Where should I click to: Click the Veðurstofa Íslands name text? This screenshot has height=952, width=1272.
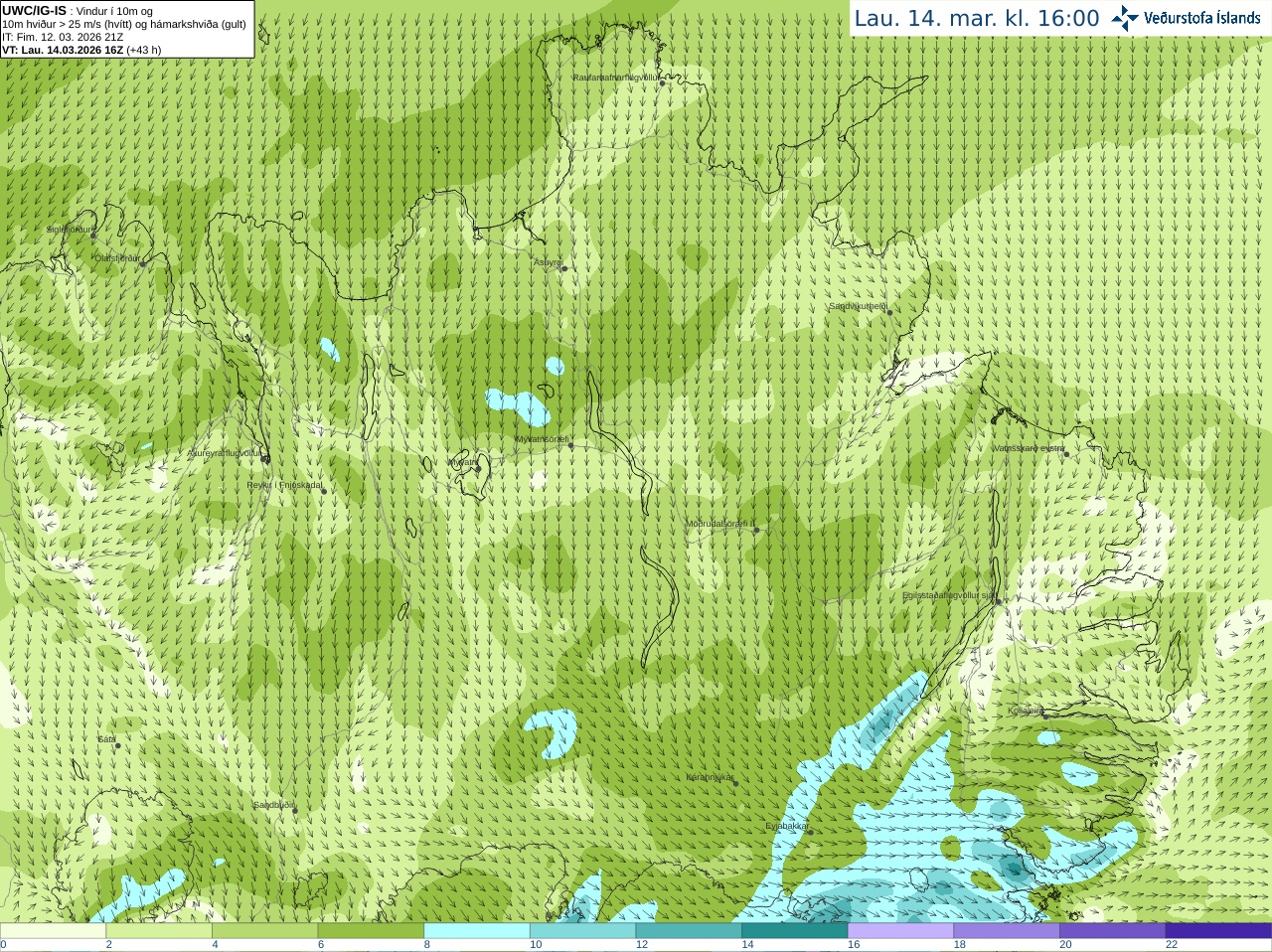[1202, 18]
